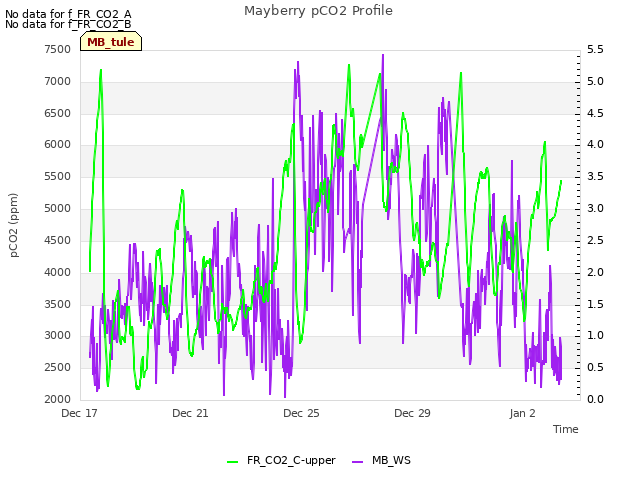The width and height of the screenshot is (640, 480).
Task: Click the Dec 17 date tick
Action: click(79, 413)
